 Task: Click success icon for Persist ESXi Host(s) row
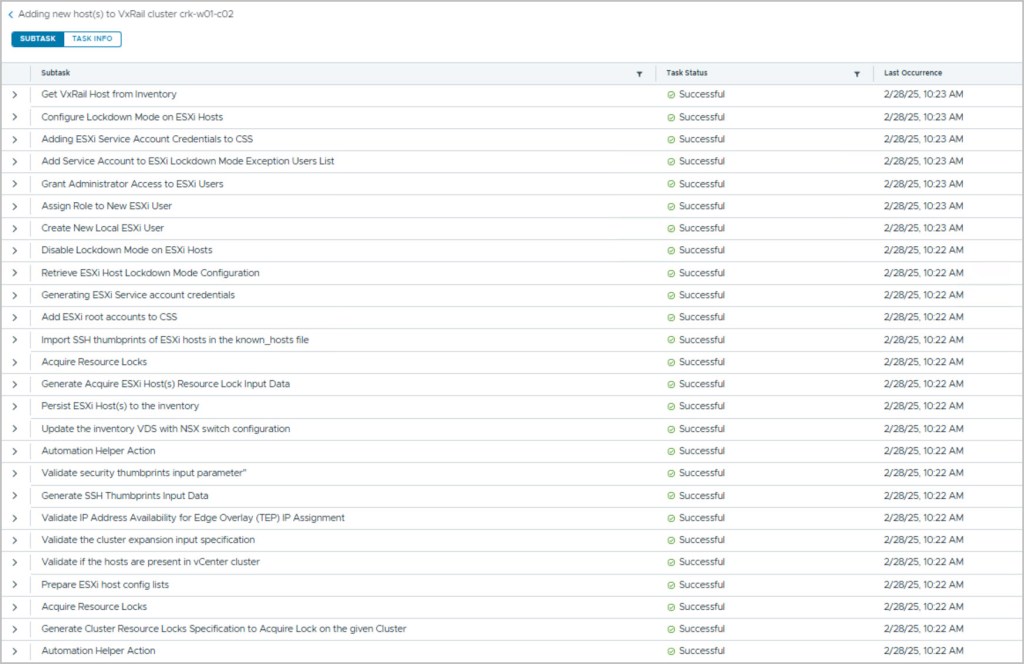click(671, 406)
